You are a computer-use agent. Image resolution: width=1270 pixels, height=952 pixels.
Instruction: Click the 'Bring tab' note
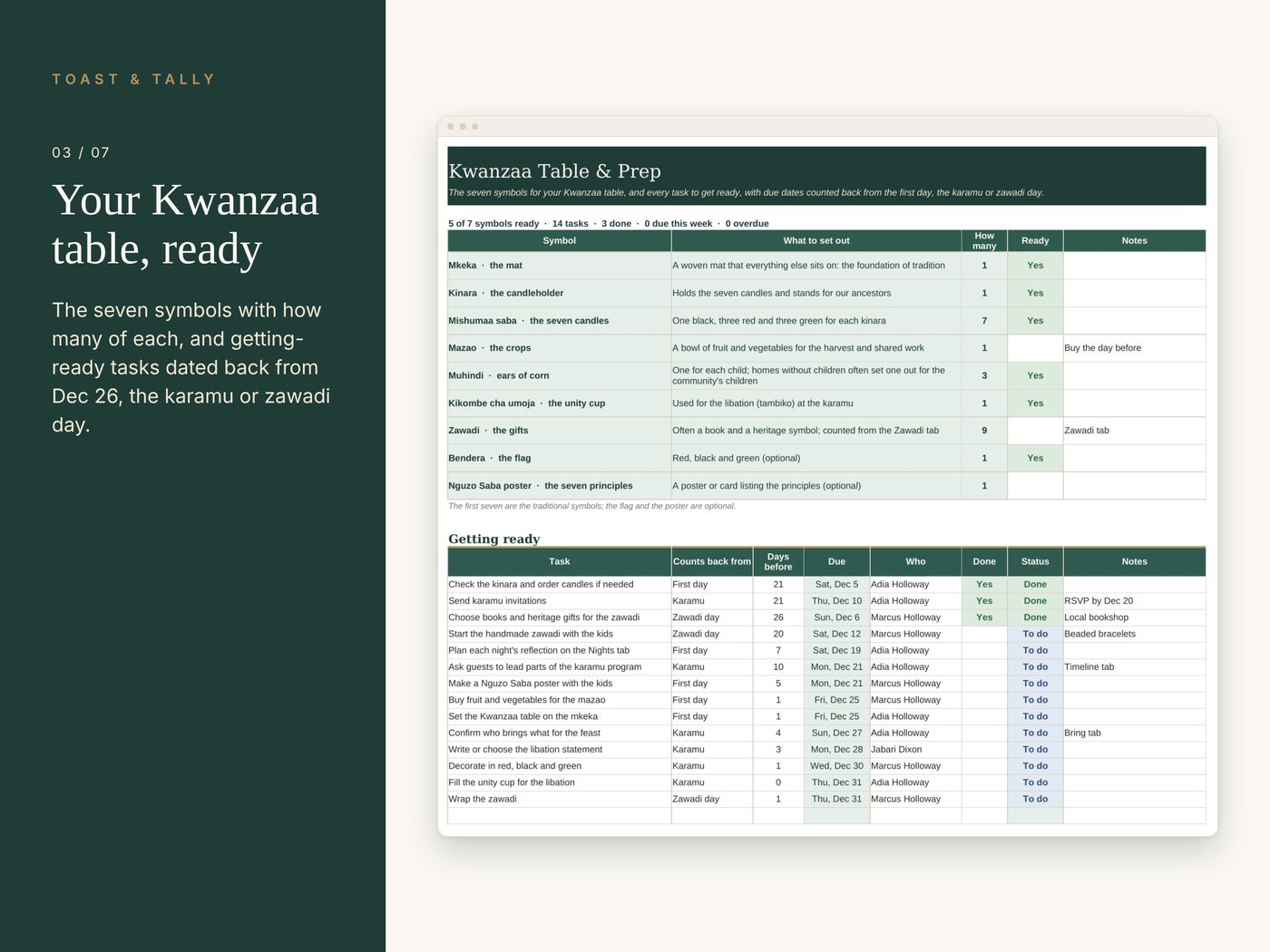click(1134, 733)
